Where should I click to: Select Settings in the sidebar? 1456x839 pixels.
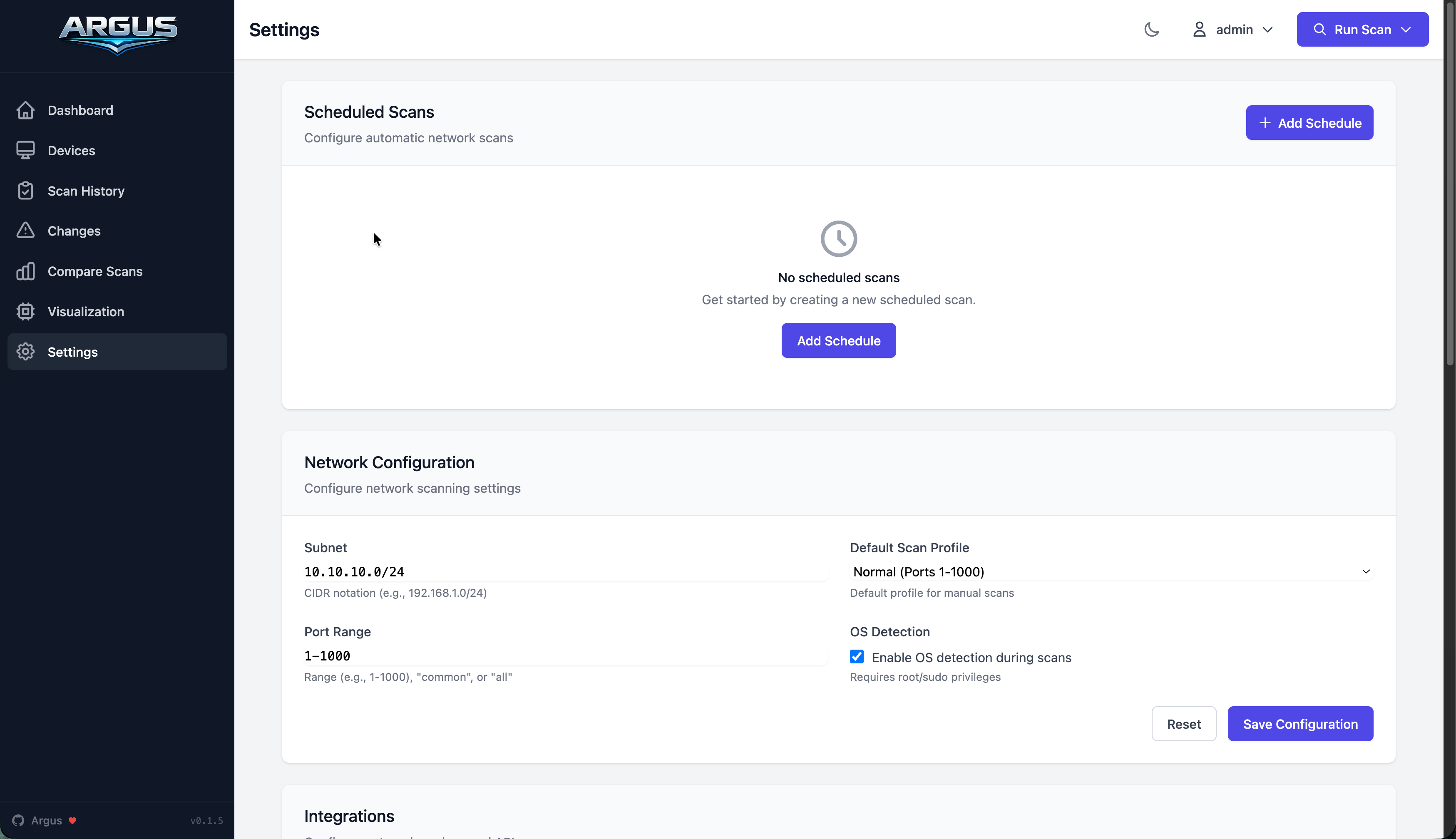pyautogui.click(x=72, y=352)
